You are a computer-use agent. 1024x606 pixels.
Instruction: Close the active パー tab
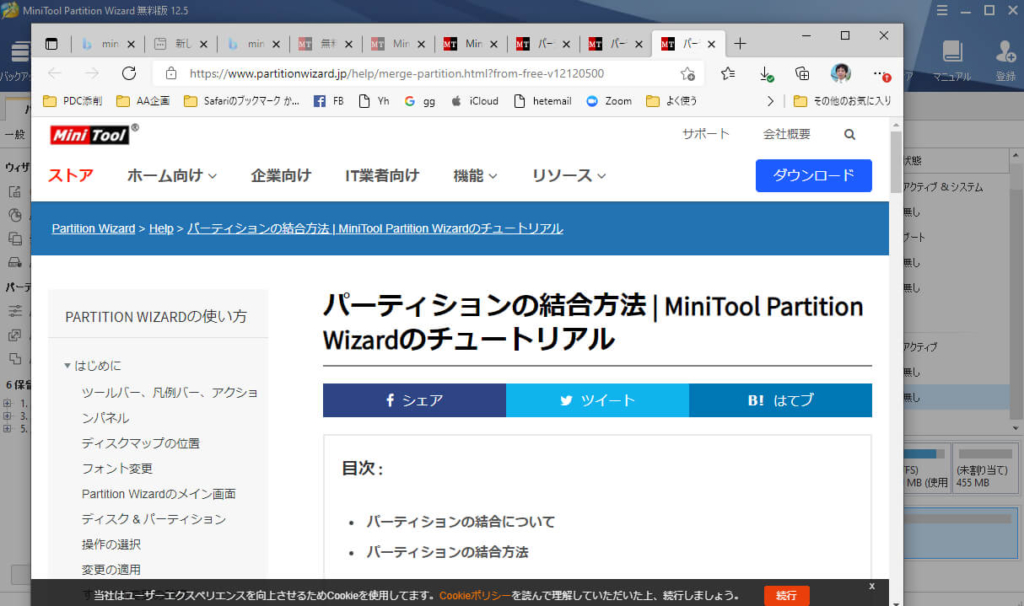point(711,44)
